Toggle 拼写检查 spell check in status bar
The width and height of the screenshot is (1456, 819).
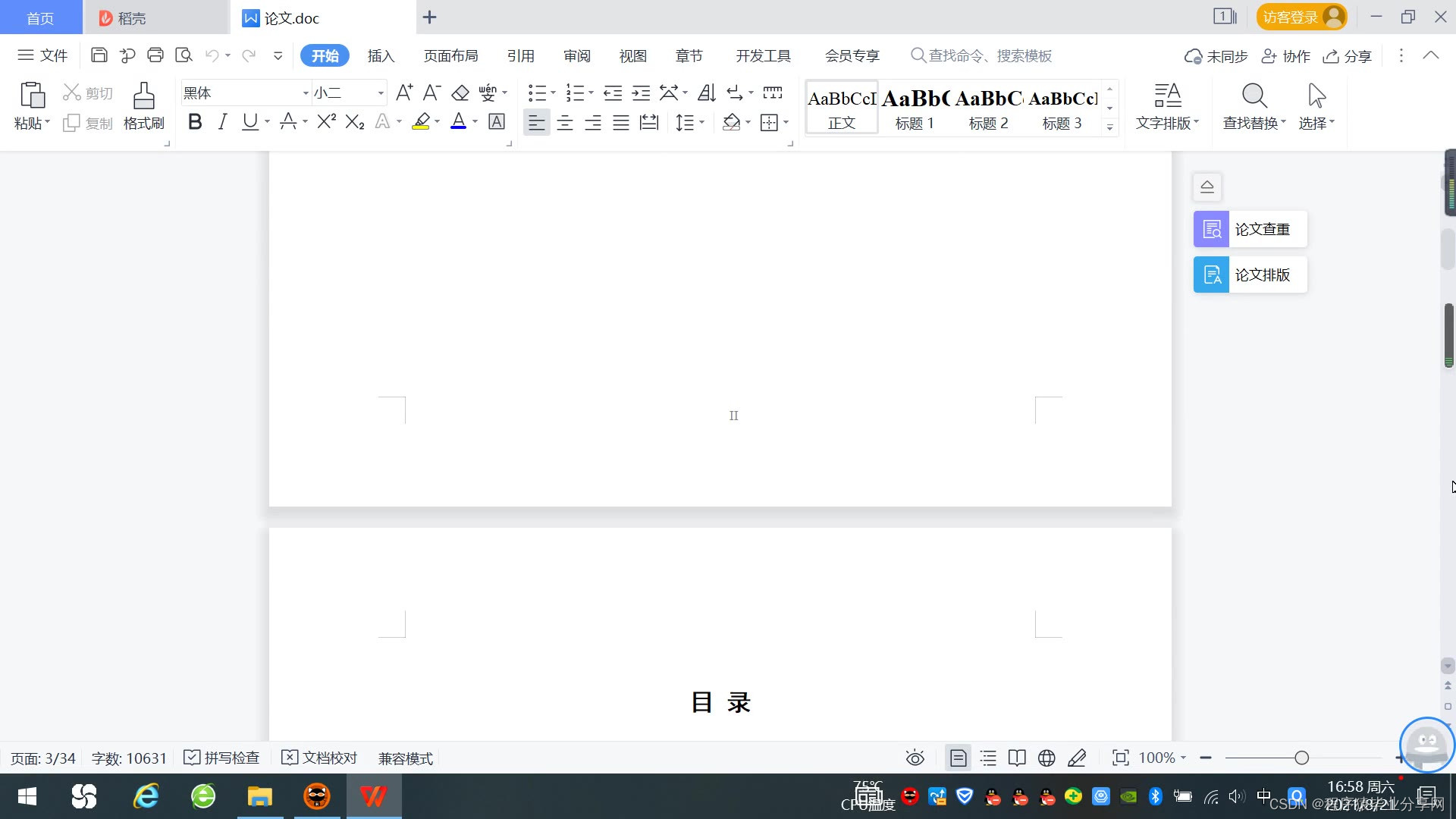pos(222,758)
